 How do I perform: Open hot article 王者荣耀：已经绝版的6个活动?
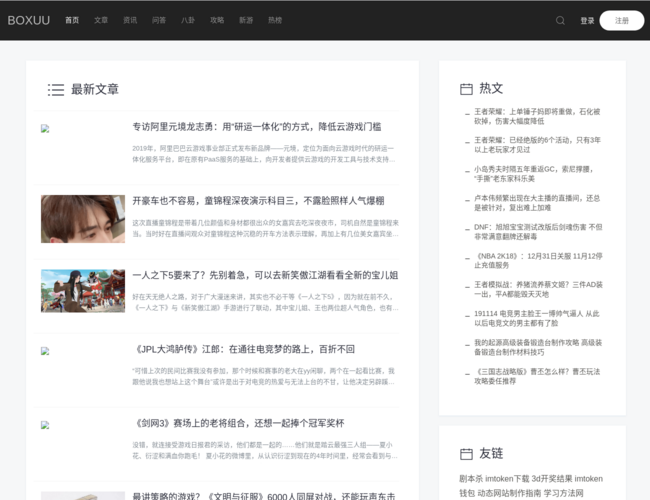click(x=537, y=145)
